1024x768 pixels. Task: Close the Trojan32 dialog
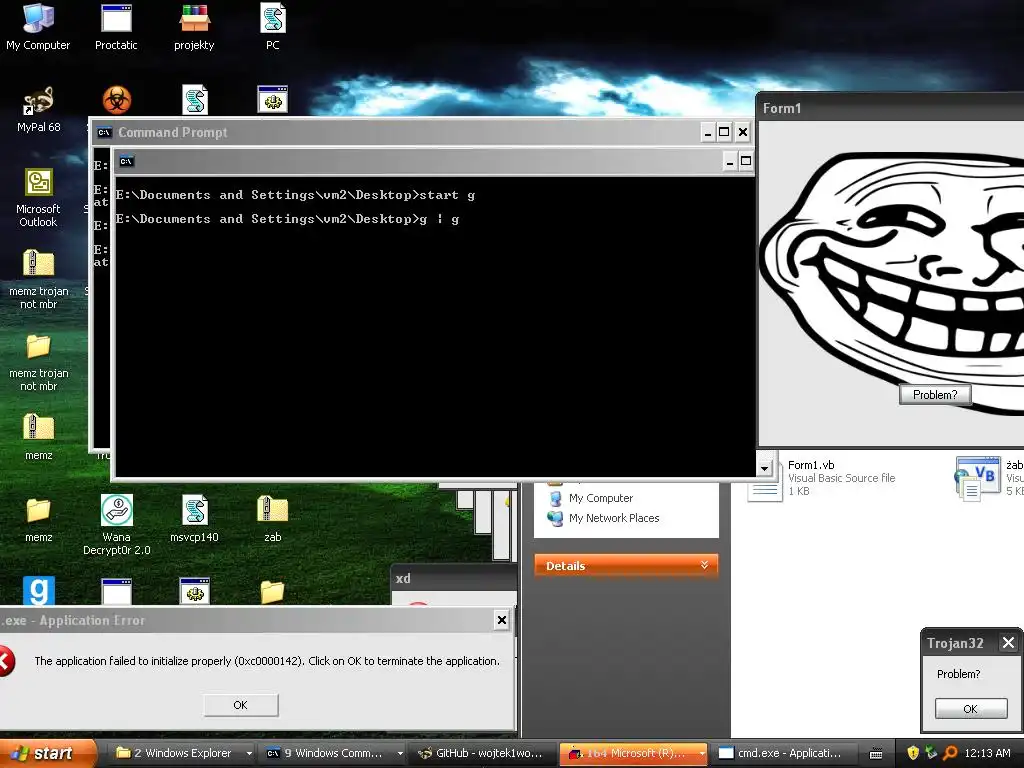[1008, 643]
